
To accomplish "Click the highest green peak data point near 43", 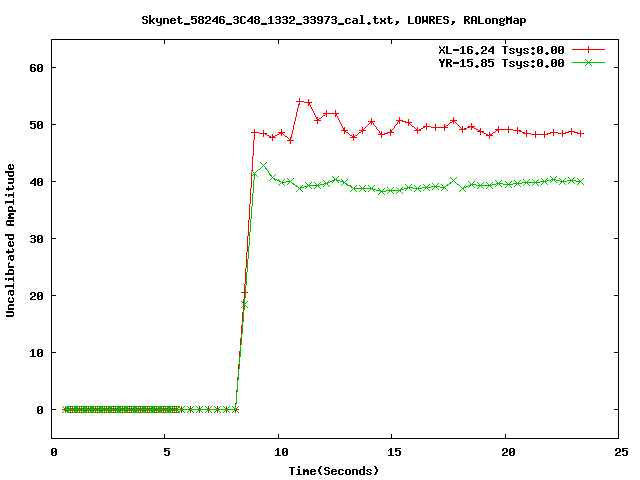I will [263, 165].
